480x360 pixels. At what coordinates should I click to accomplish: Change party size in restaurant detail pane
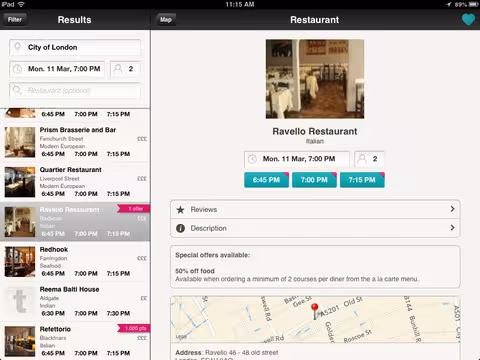point(369,159)
